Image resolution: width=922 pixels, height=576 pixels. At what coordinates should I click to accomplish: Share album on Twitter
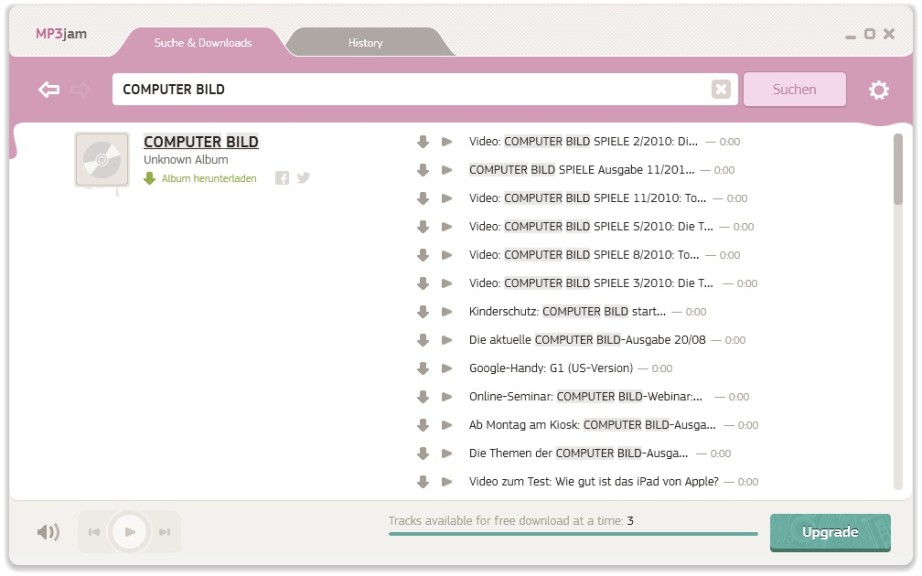coord(303,178)
